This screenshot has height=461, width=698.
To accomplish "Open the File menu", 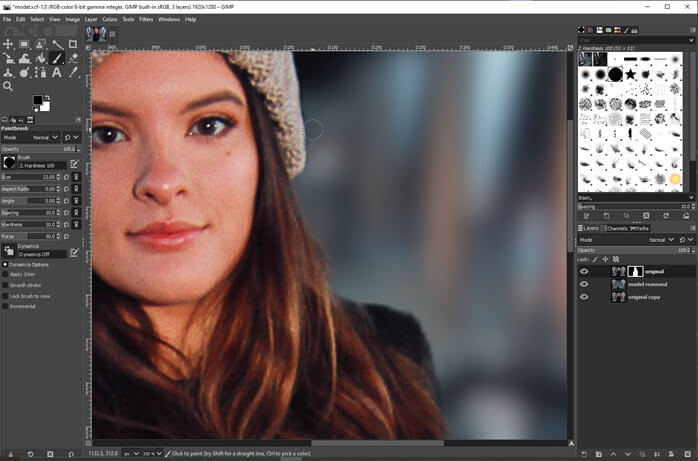I will (7, 20).
